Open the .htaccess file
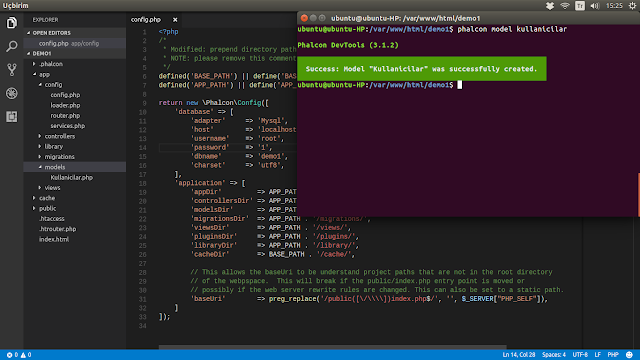Image resolution: width=640 pixels, height=360 pixels. click(x=52, y=219)
